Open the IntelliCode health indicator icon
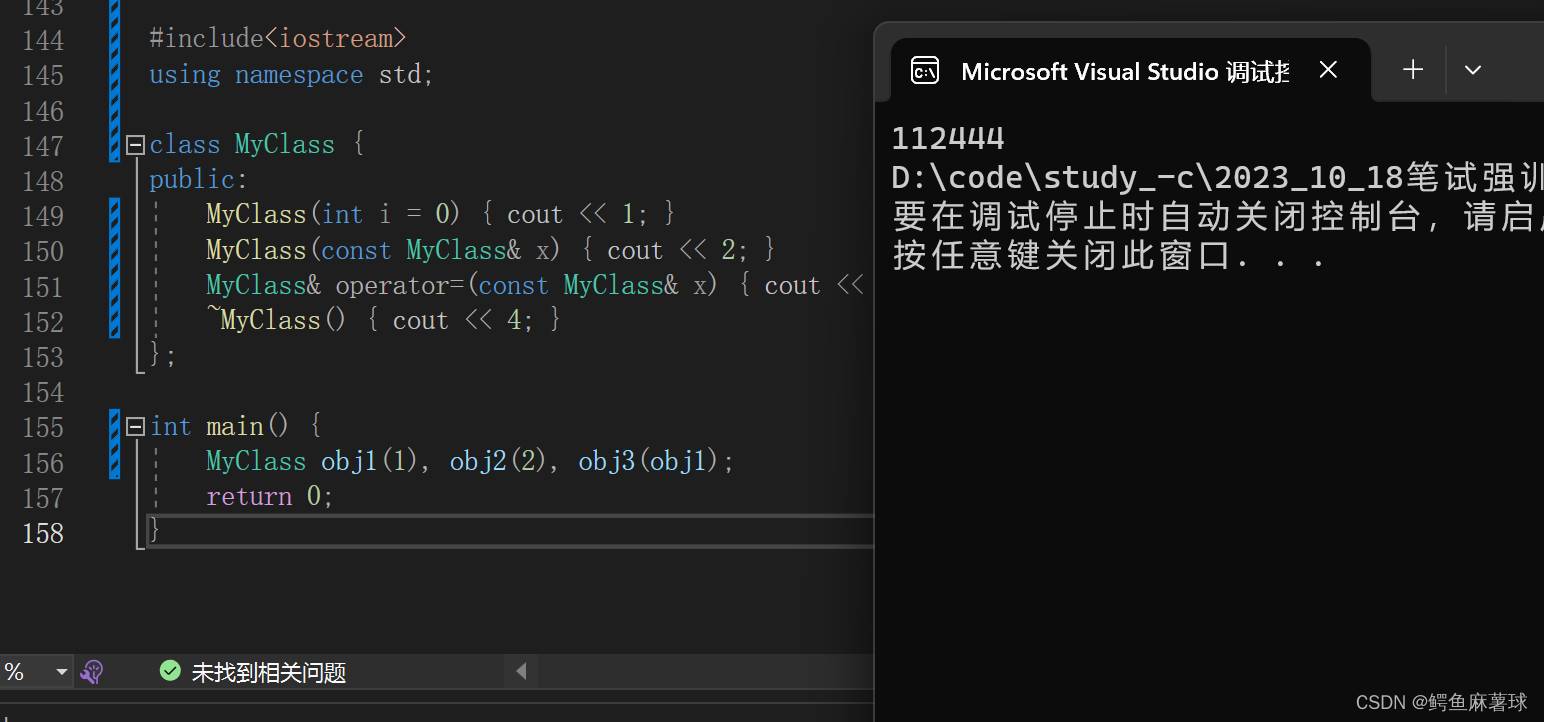This screenshot has width=1544, height=722. (92, 672)
